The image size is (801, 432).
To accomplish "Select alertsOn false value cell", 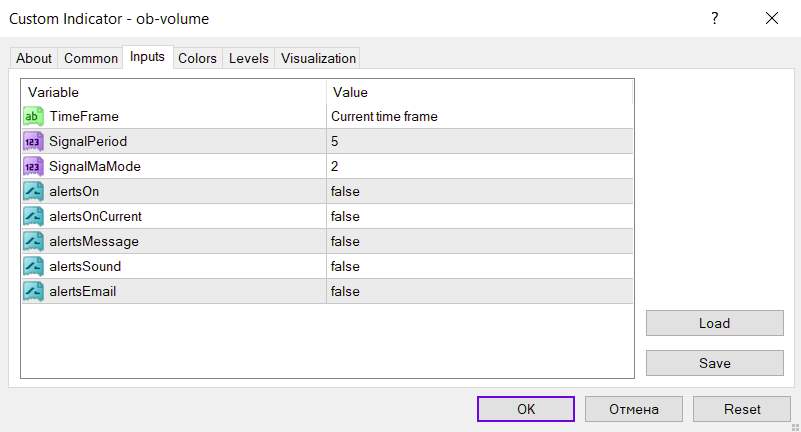I will click(479, 191).
